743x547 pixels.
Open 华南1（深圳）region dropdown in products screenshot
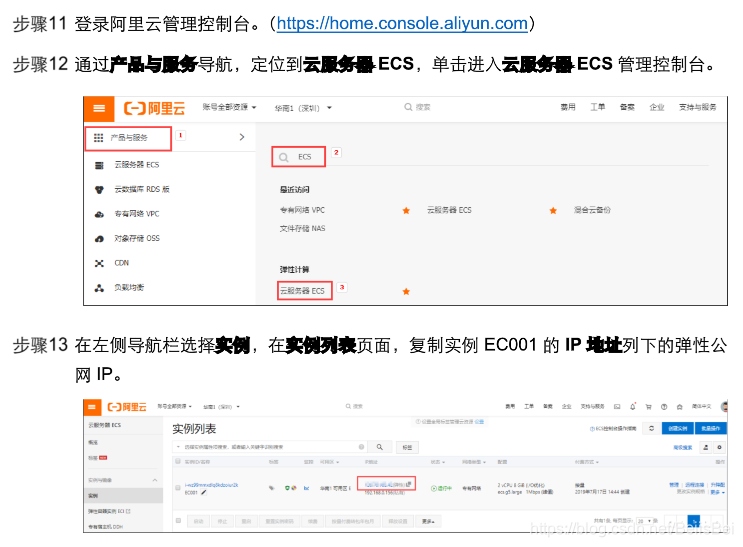click(303, 108)
